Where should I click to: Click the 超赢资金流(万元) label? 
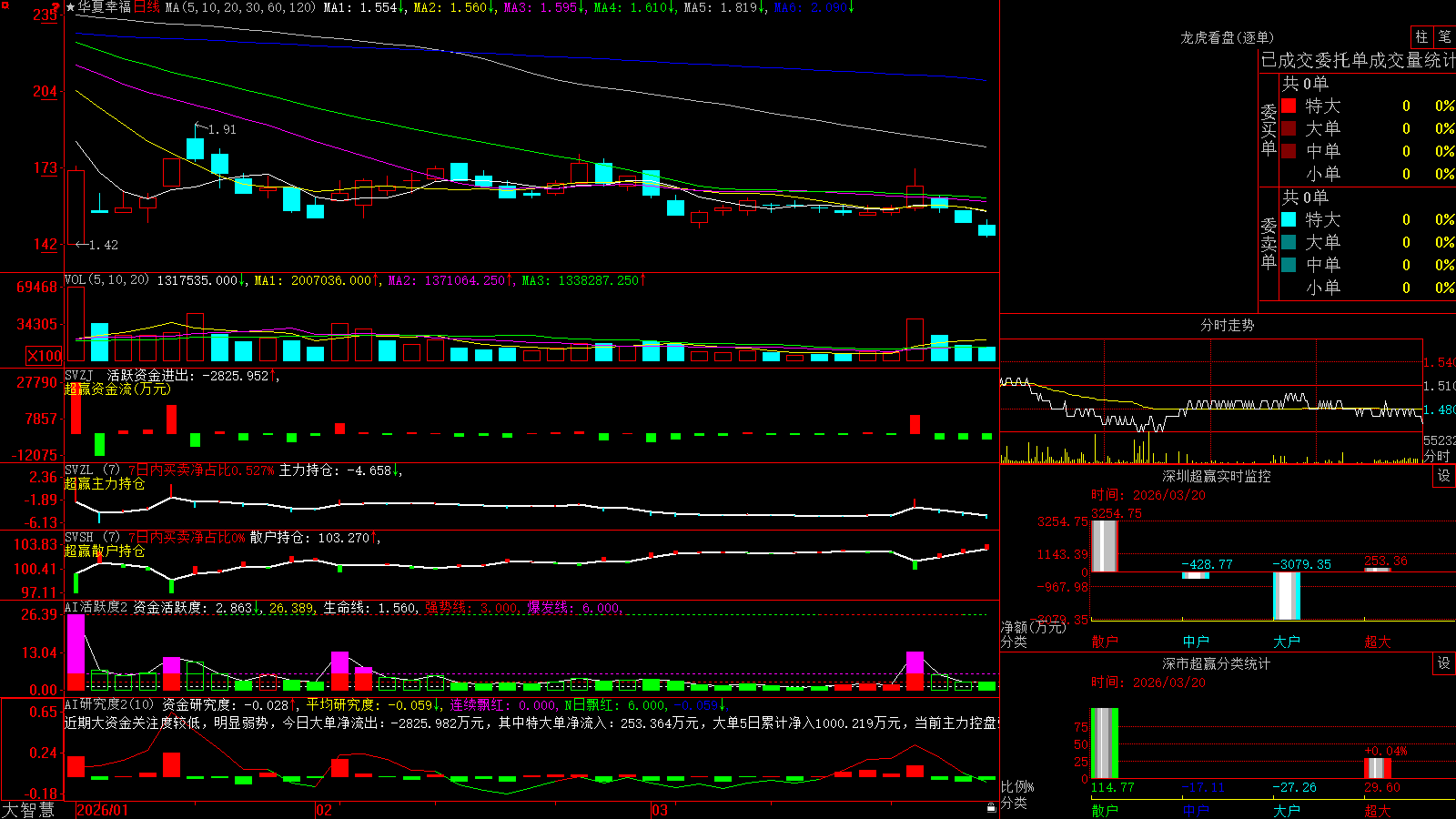pyautogui.click(x=117, y=389)
